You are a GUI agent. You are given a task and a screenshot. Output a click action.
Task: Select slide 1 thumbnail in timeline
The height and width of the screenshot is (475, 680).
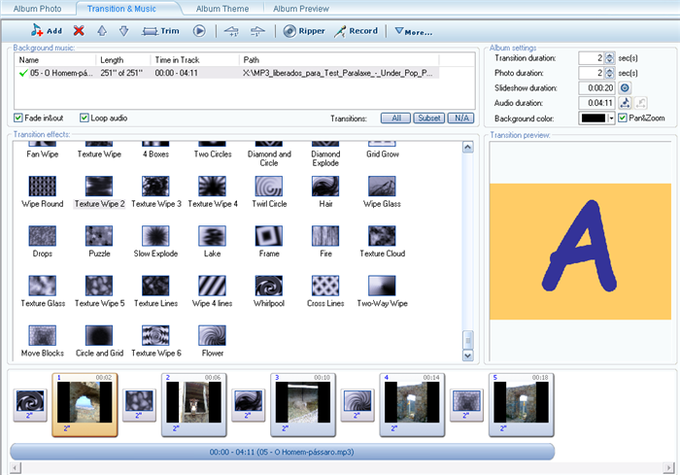pos(85,404)
